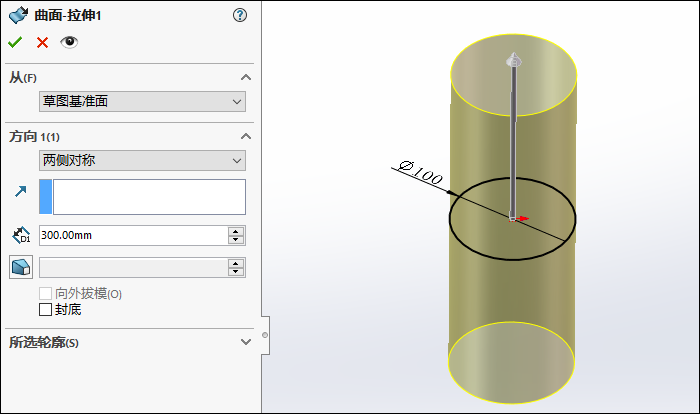Decrease depth with down spinner arrow
700x414 pixels.
click(236, 240)
